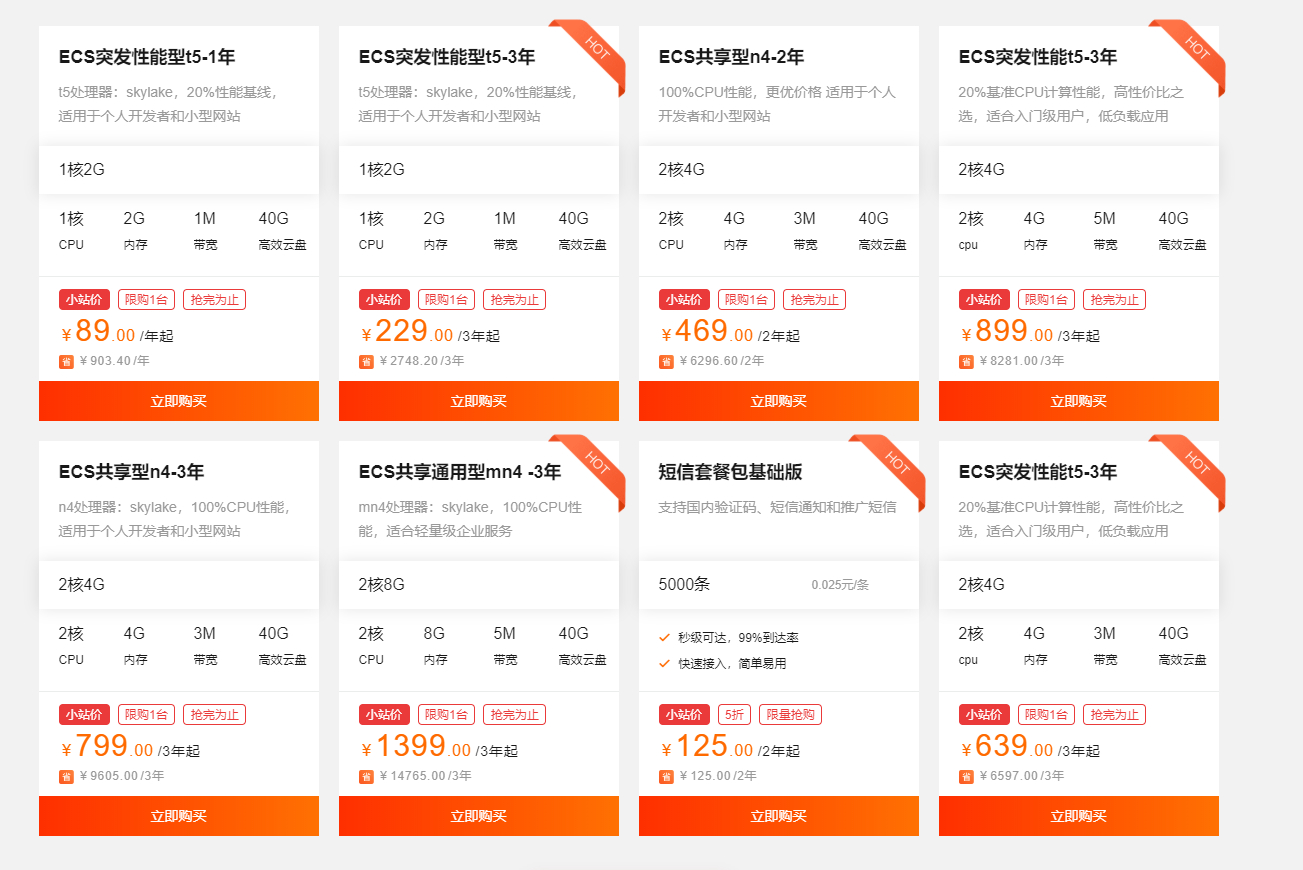Select the ECS共享型n4-2年 heading
The image size is (1303, 870).
coord(731,57)
